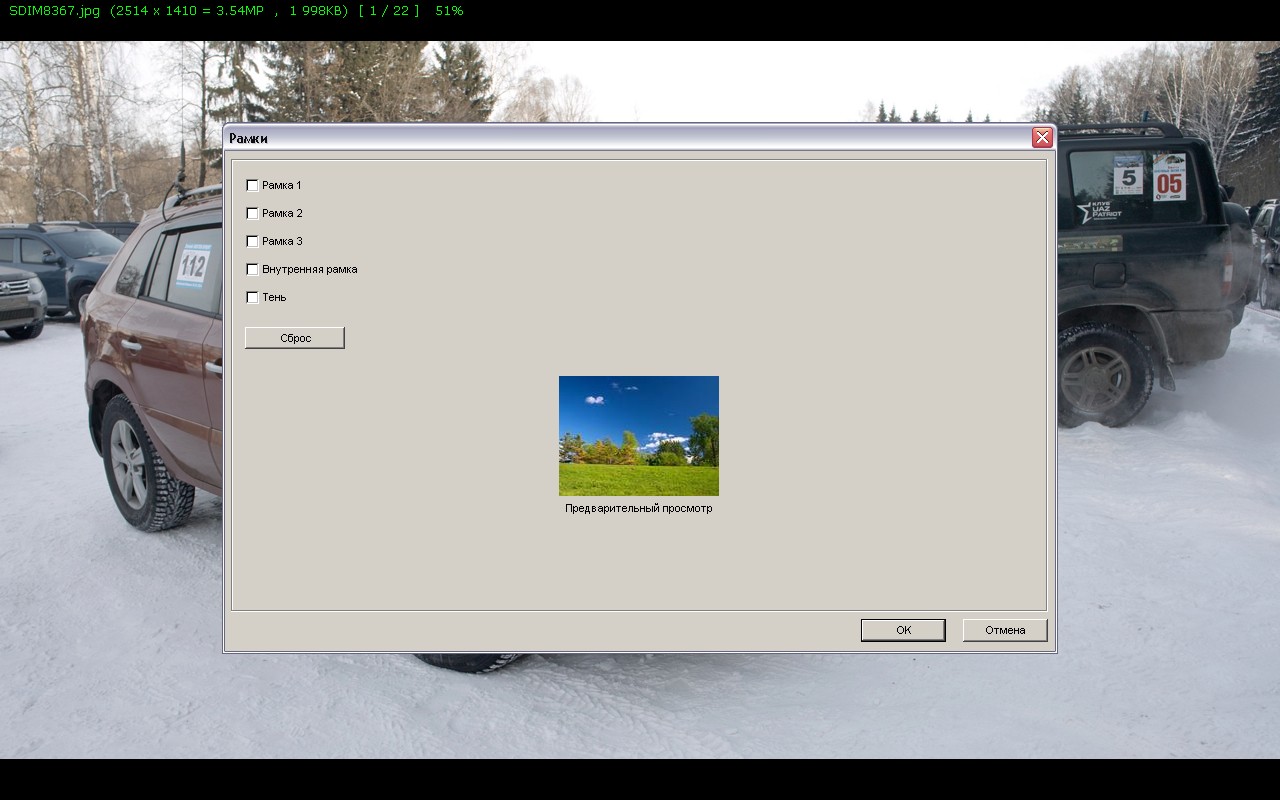Enable the Внутренняя рамка checkbox
This screenshot has height=800, width=1280.
point(252,269)
